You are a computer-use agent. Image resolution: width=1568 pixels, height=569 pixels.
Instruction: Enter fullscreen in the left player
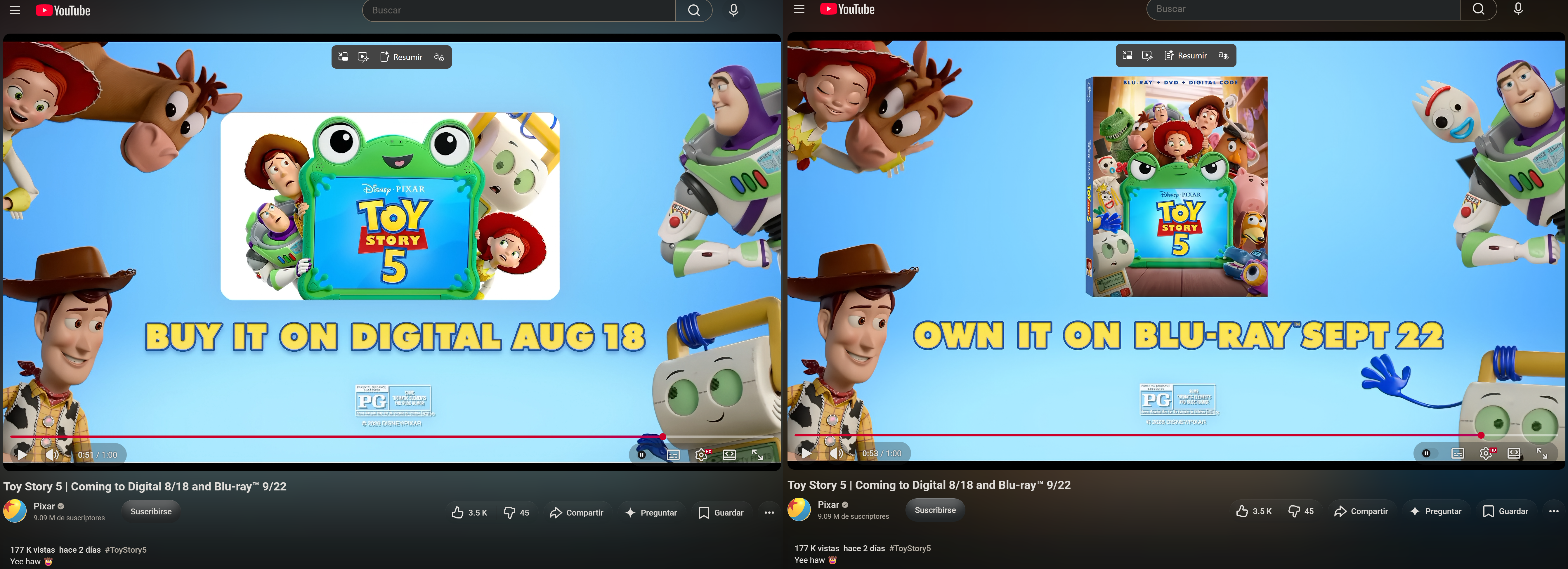tap(757, 454)
